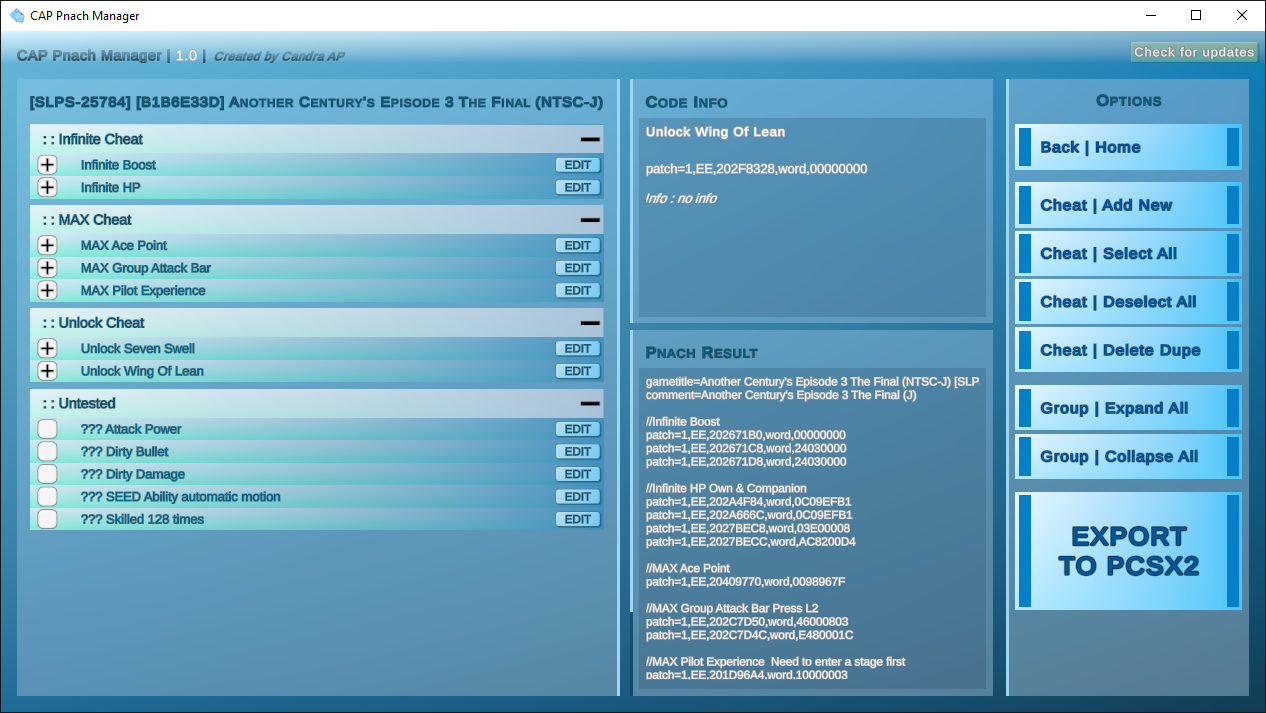1266x713 pixels.
Task: Edit the MAX Ace Point cheat
Action: pyautogui.click(x=578, y=245)
